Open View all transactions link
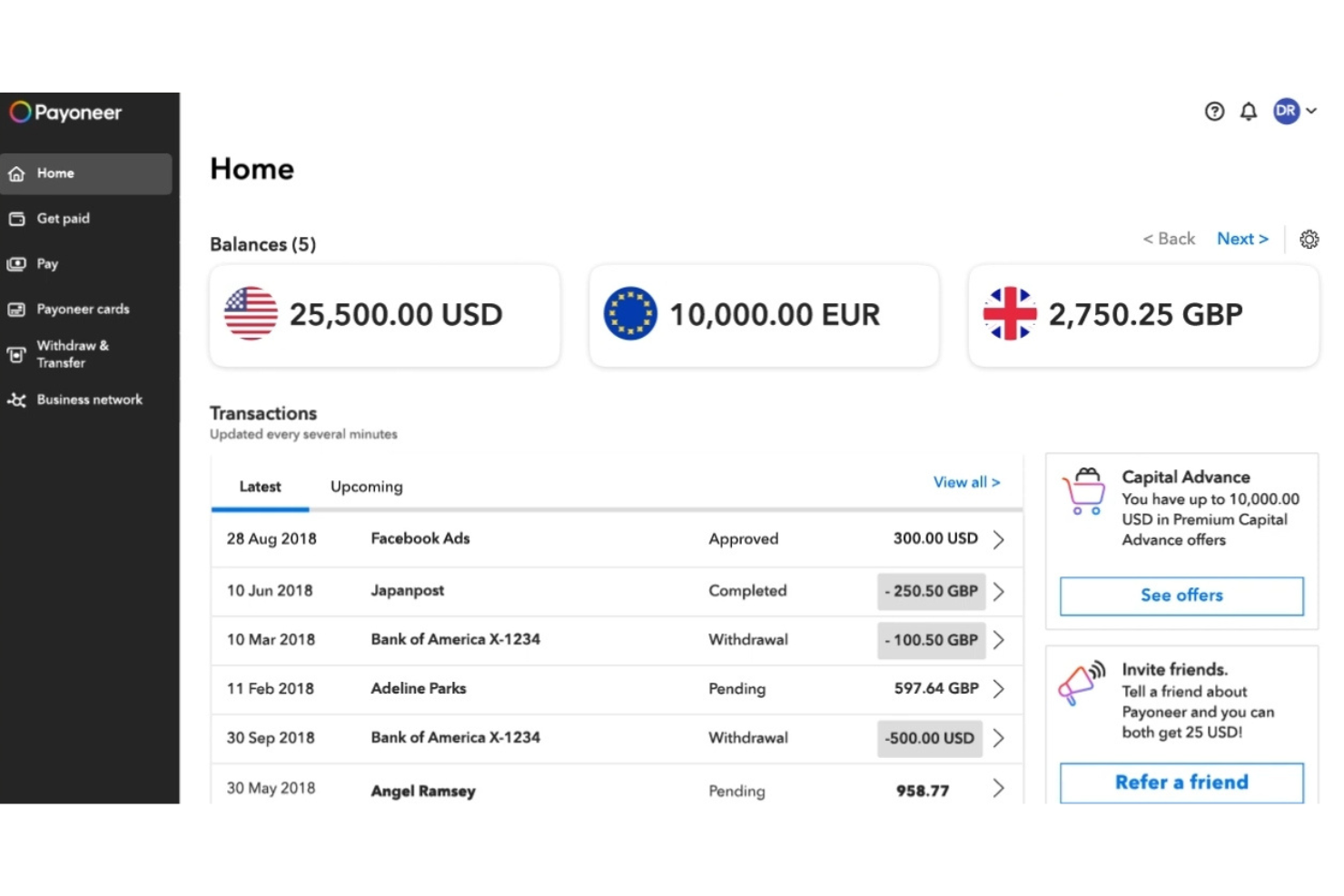 966,482
